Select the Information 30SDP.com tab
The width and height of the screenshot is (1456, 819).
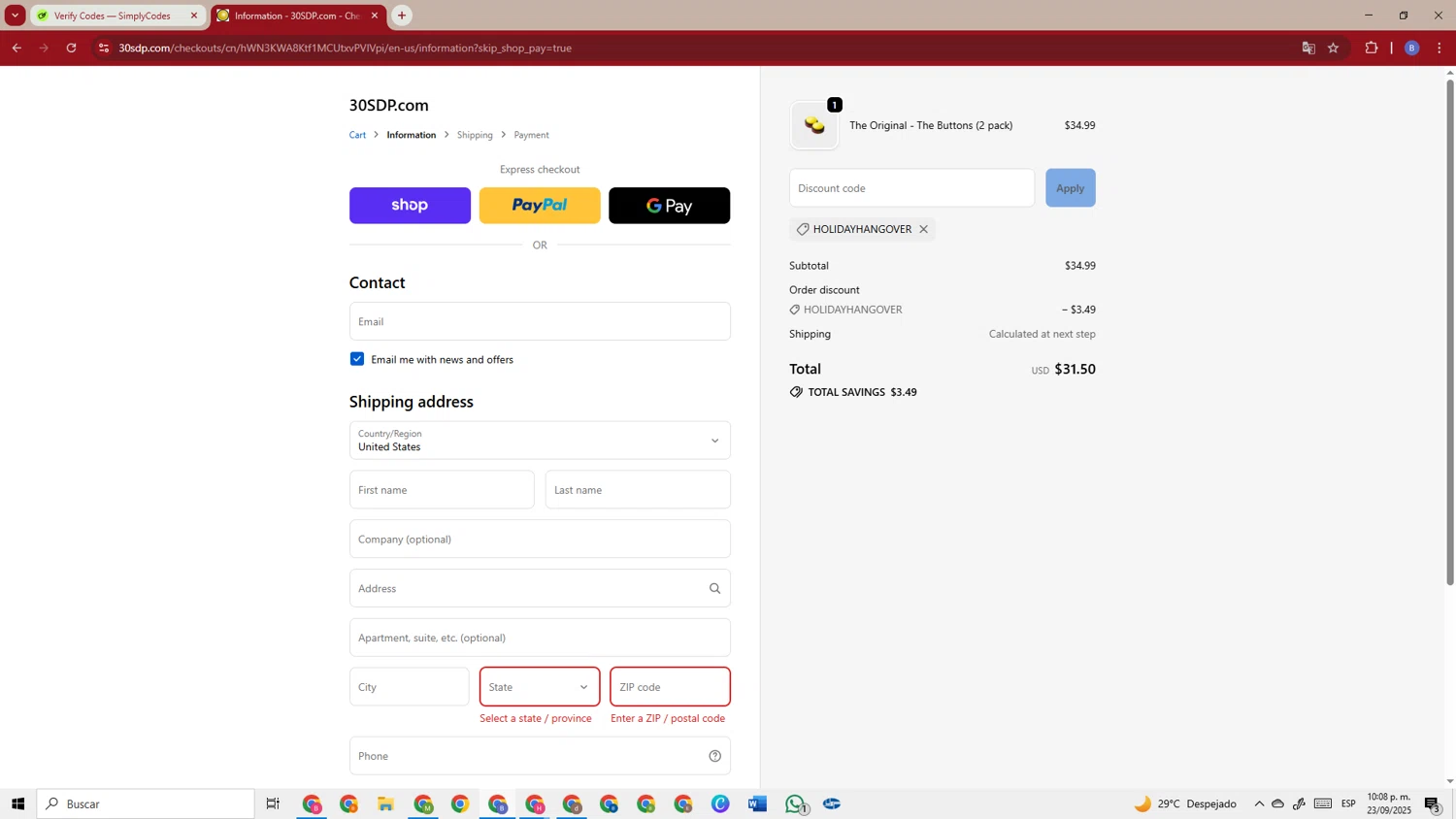[297, 16]
